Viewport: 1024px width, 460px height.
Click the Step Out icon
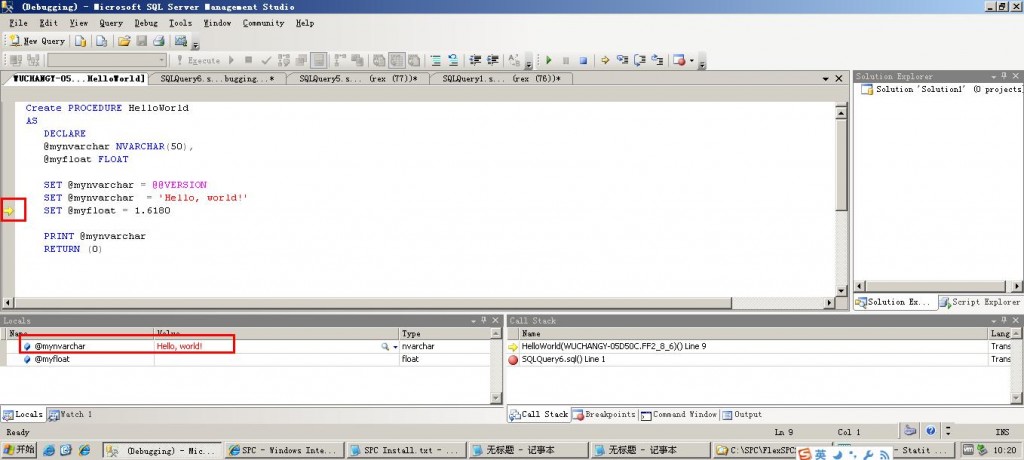(657, 60)
